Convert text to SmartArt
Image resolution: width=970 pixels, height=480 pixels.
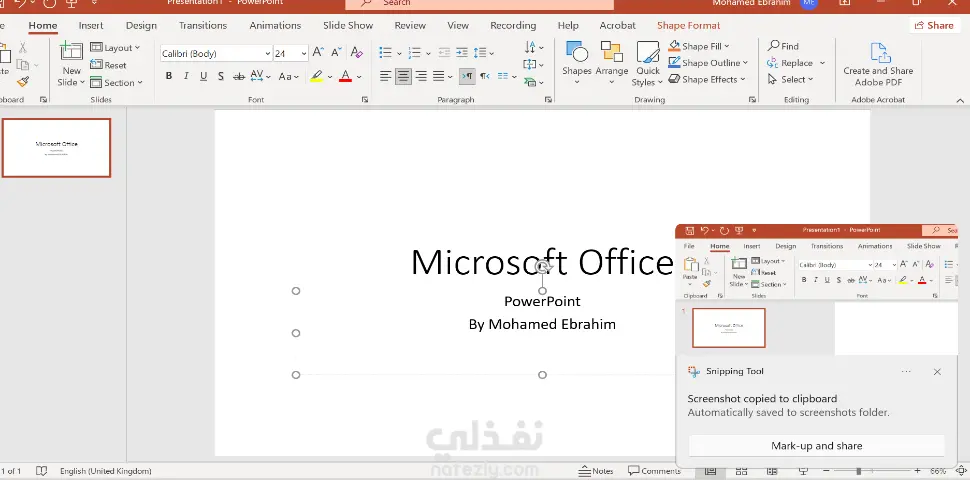tap(534, 82)
